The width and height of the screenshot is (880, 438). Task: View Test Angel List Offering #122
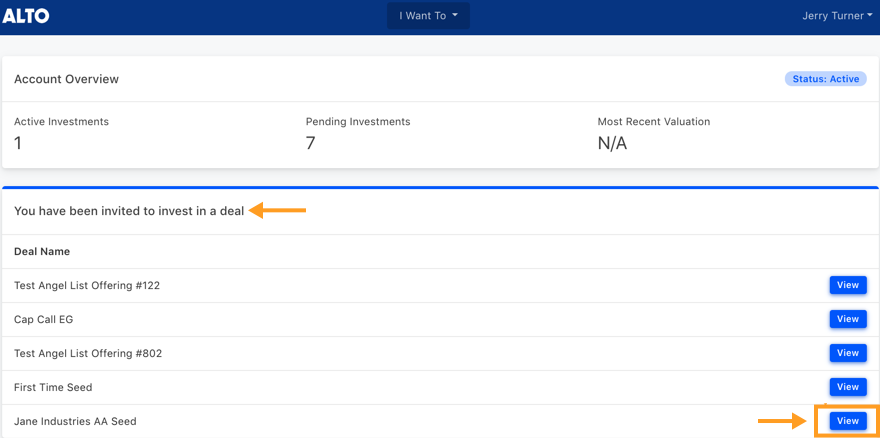coord(848,285)
